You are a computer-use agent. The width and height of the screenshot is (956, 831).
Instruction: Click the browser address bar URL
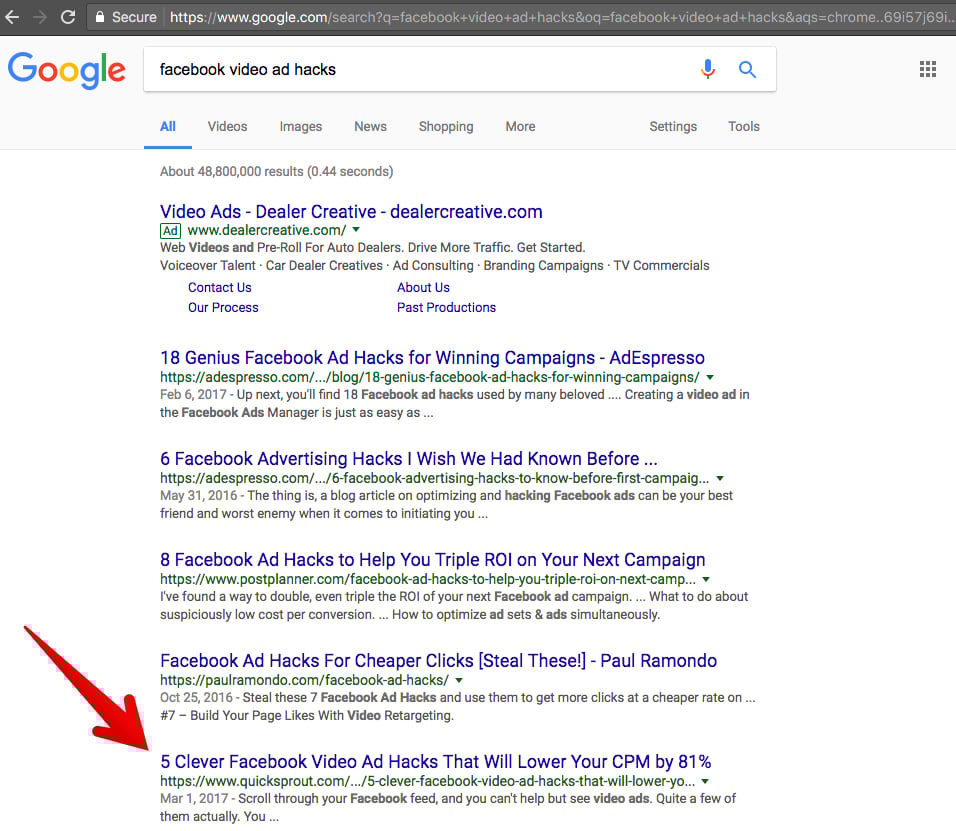[x=560, y=17]
